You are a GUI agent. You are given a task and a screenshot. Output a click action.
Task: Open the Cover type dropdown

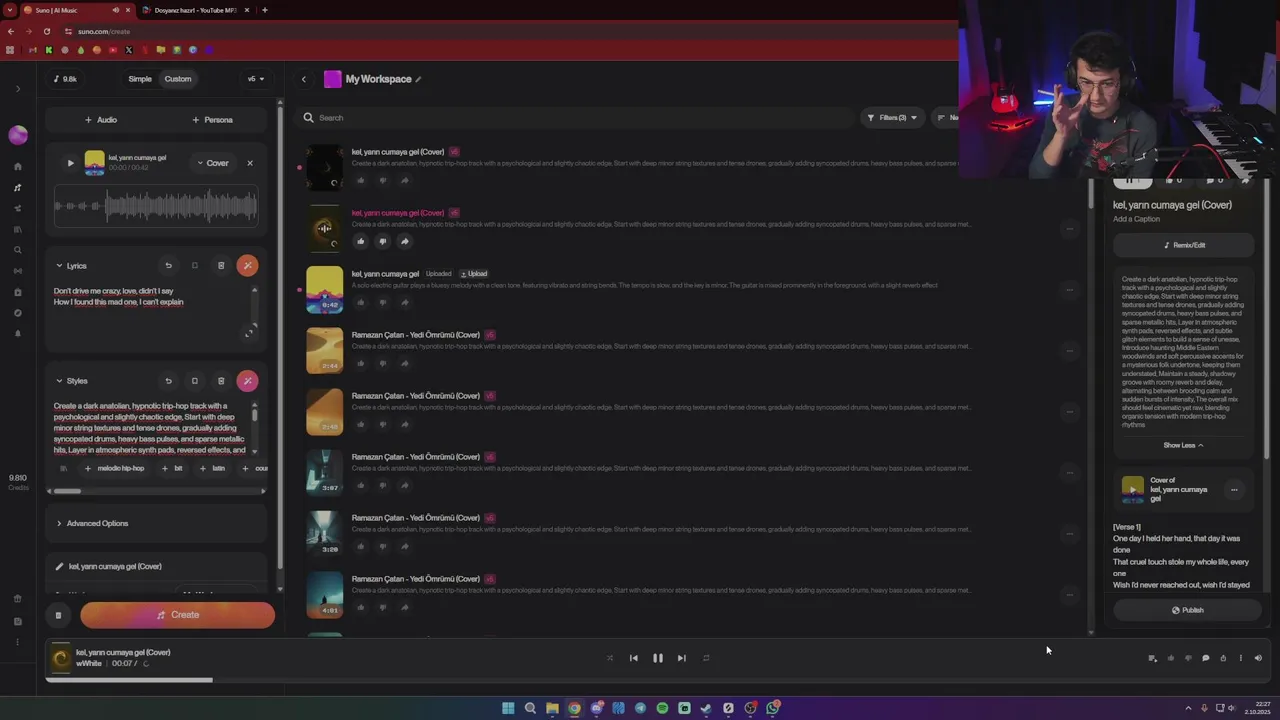click(213, 163)
